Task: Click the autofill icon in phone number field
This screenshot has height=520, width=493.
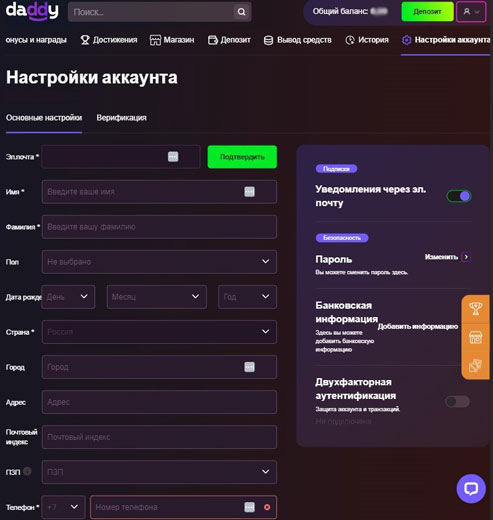Action: point(249,507)
